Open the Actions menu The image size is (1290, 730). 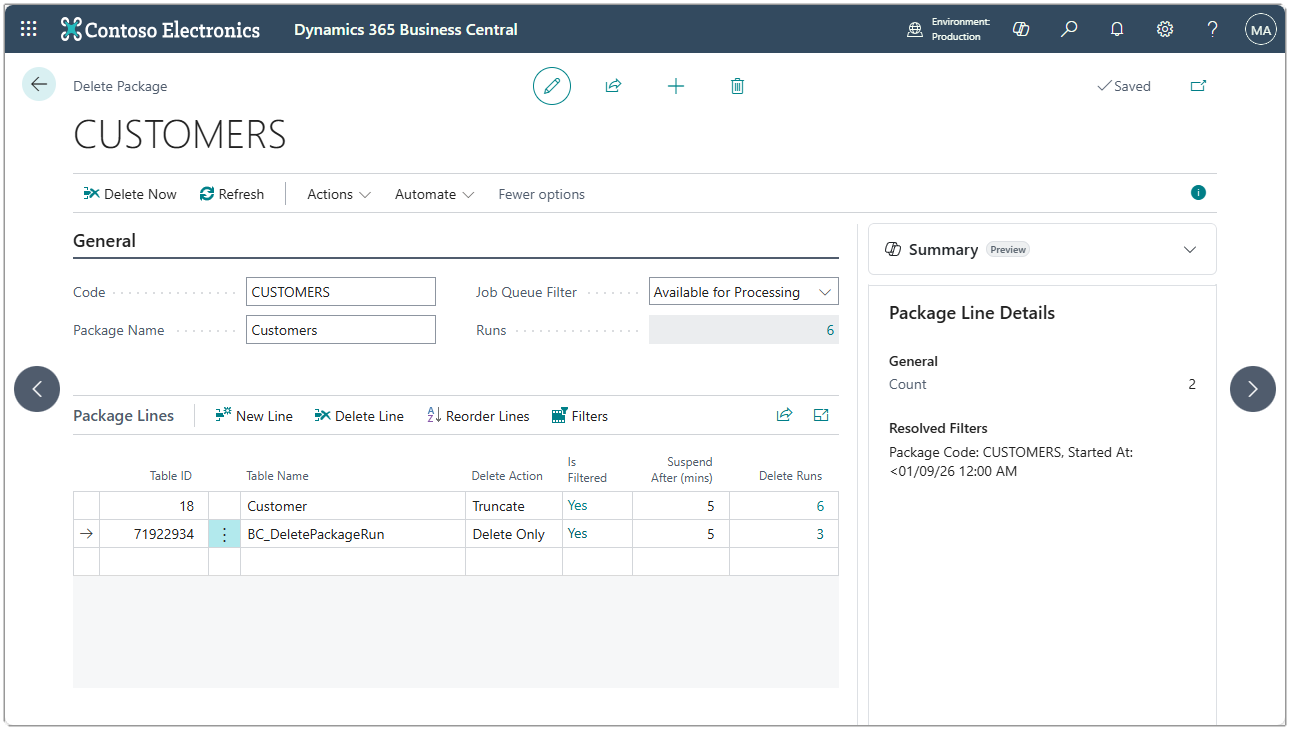click(338, 194)
